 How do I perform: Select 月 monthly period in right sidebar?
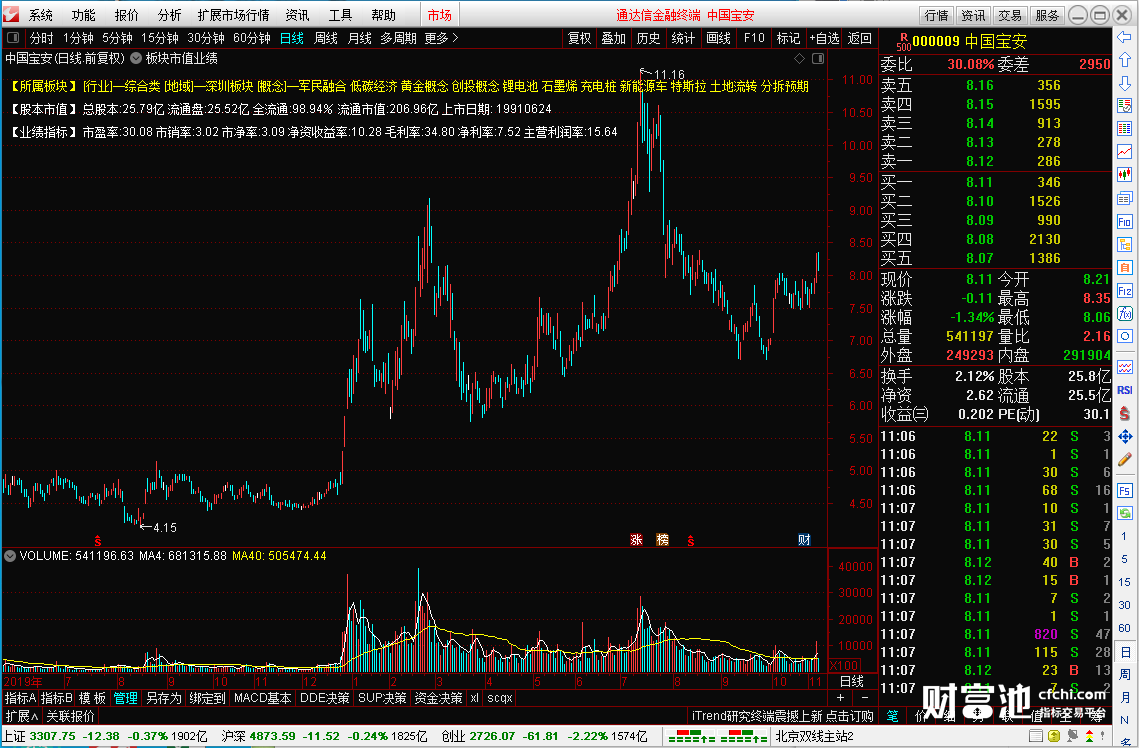pos(1124,697)
